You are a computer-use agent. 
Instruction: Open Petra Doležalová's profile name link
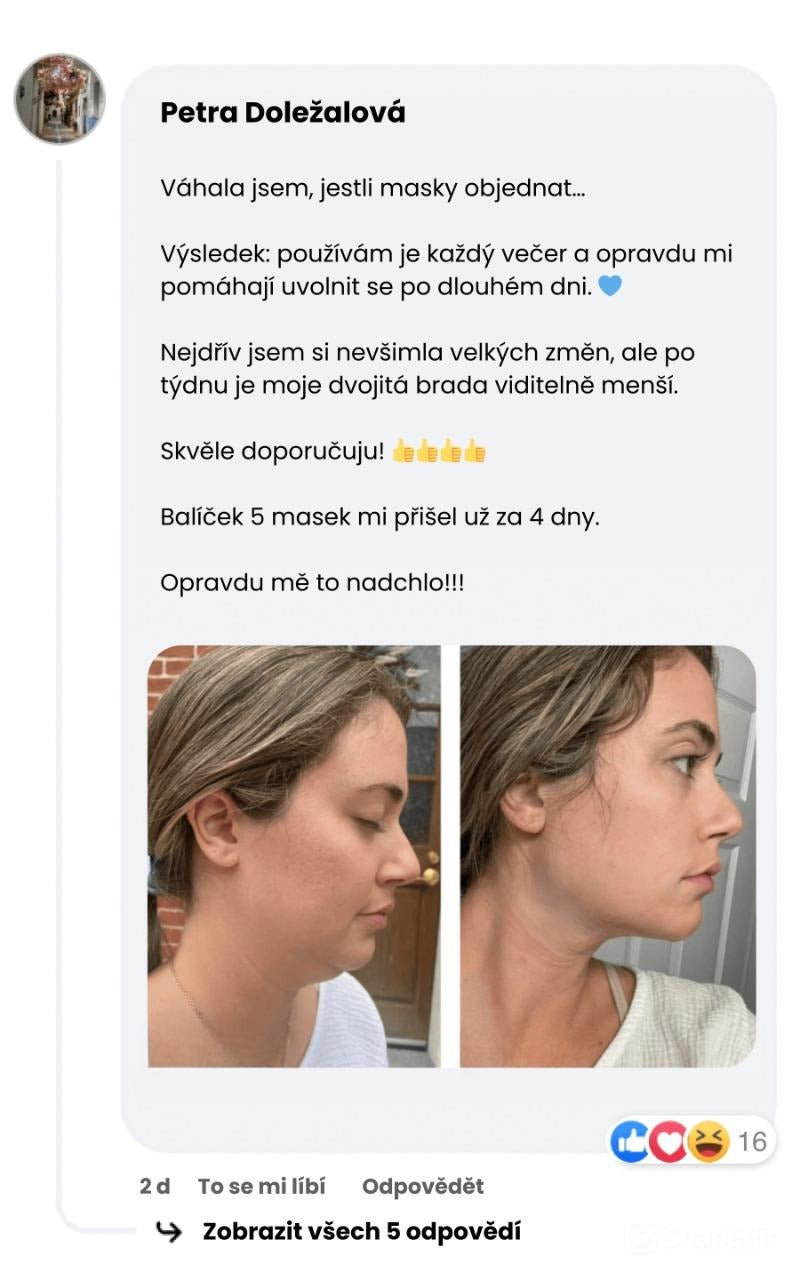pos(282,113)
